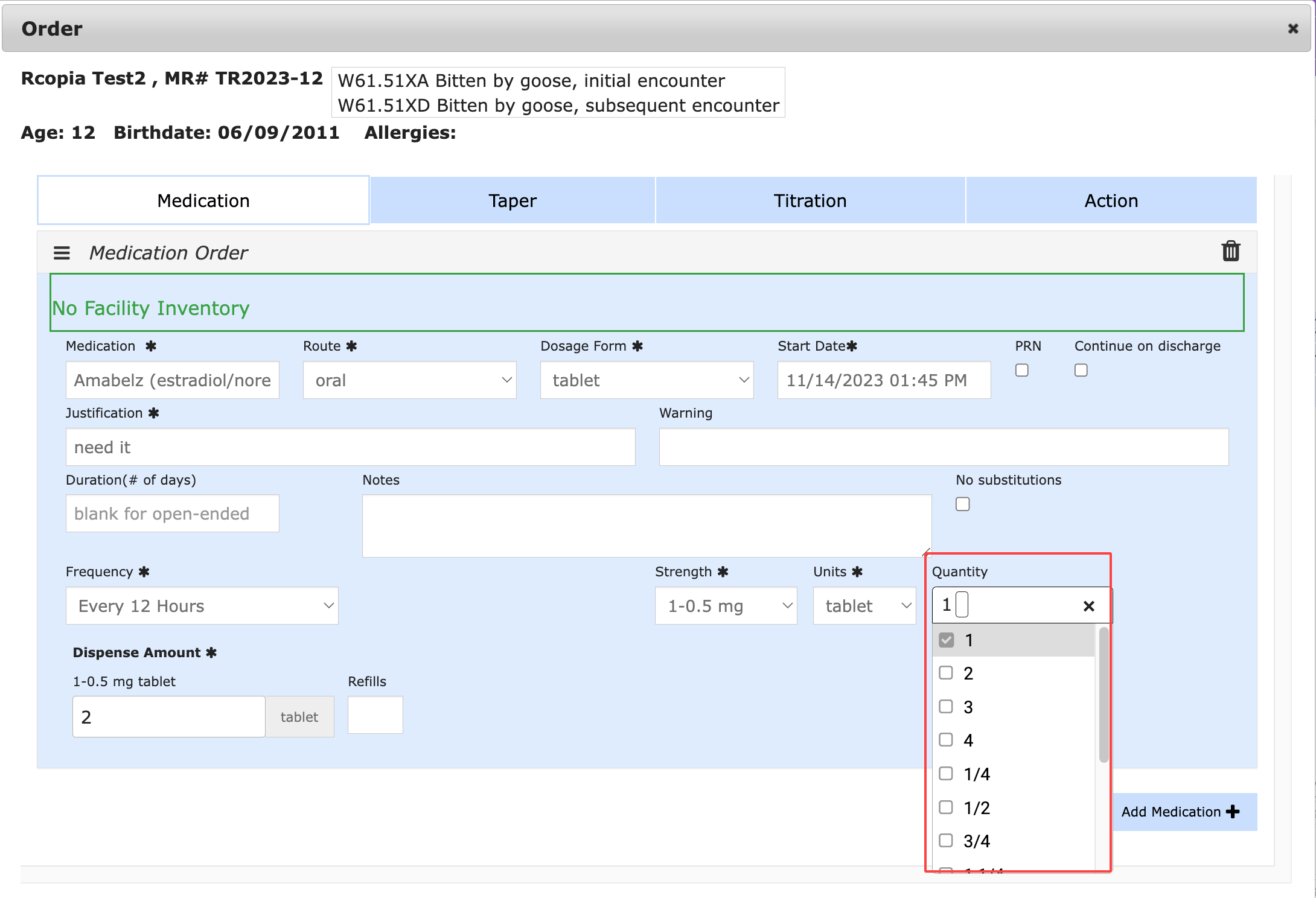Close the Order dialog with X

coord(1293,28)
